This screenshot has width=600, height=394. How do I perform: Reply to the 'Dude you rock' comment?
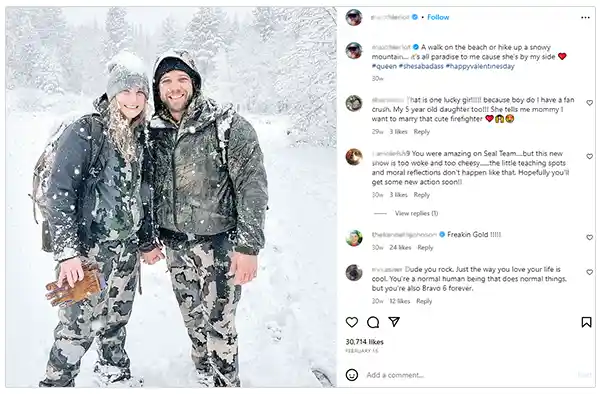click(x=424, y=301)
